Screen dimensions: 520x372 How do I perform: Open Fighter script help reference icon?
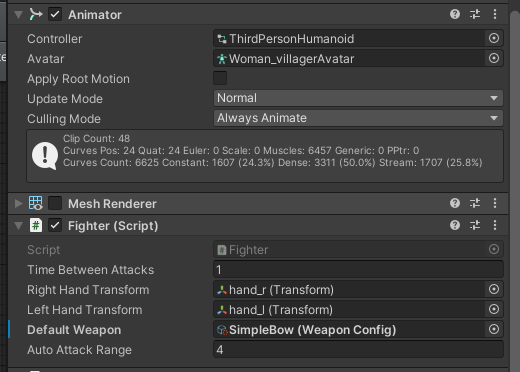(x=455, y=225)
